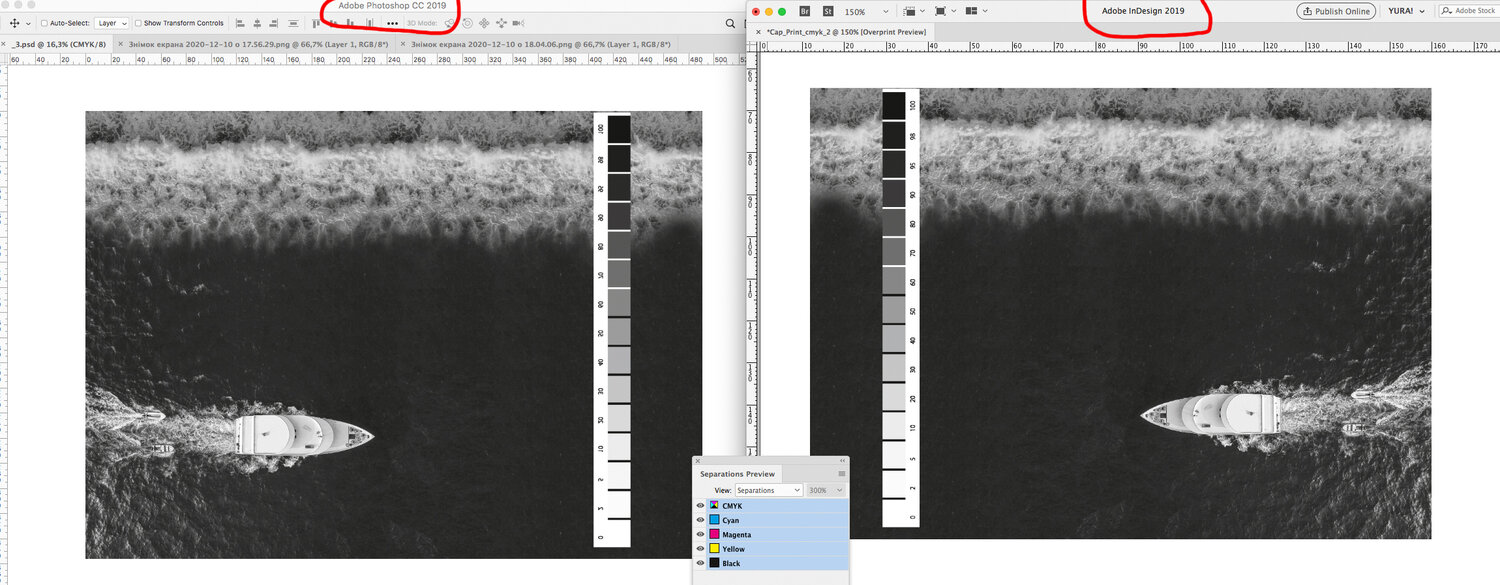Click Align top edges icon

(316, 23)
